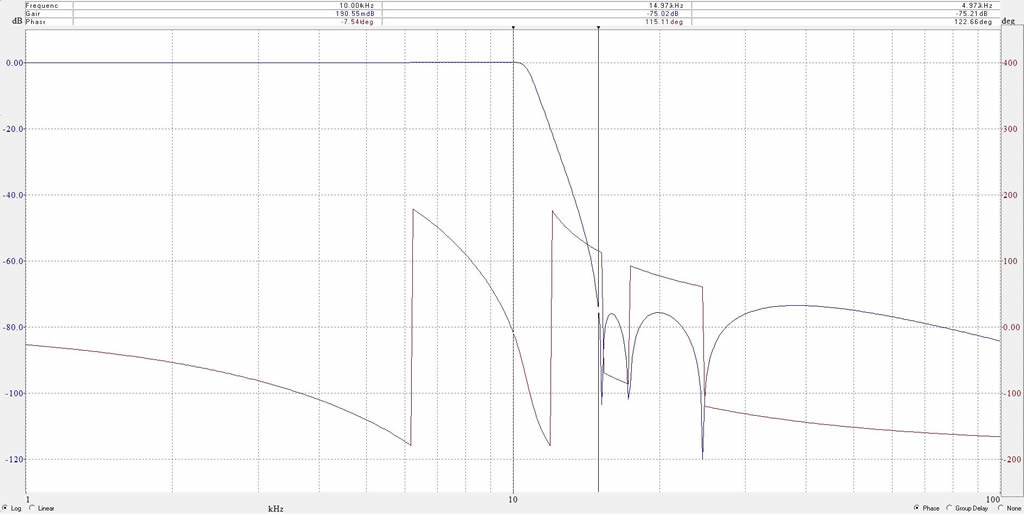Click the cursor marker near 14.97 kHz

pos(598,27)
